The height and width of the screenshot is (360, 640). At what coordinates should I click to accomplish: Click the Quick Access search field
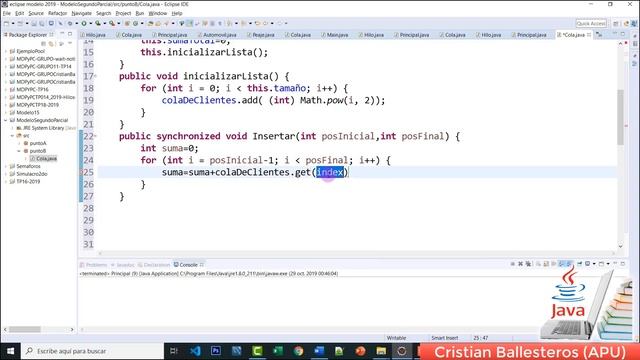[591, 24]
